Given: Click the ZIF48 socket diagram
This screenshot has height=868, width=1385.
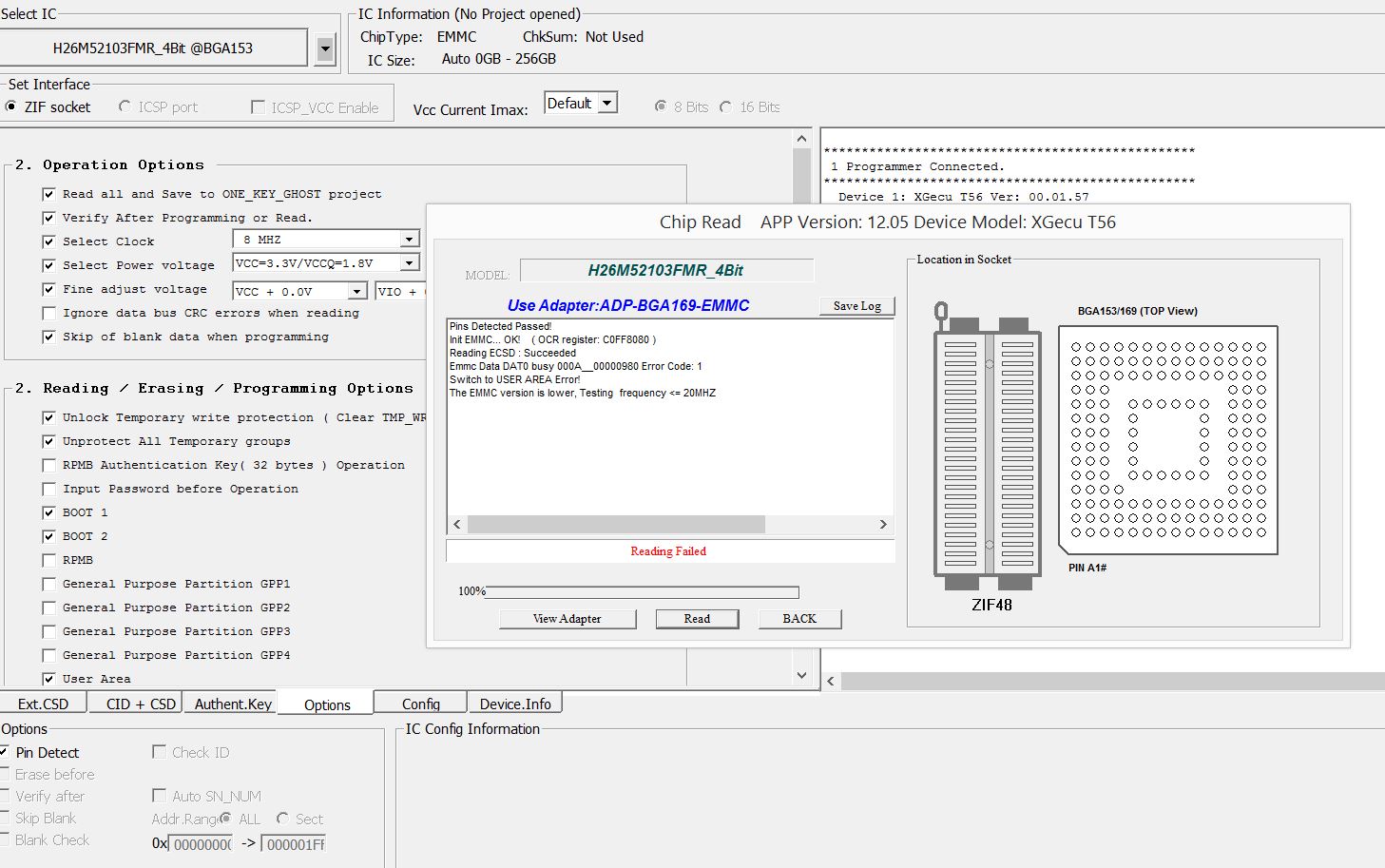Looking at the screenshot, I should [989, 452].
